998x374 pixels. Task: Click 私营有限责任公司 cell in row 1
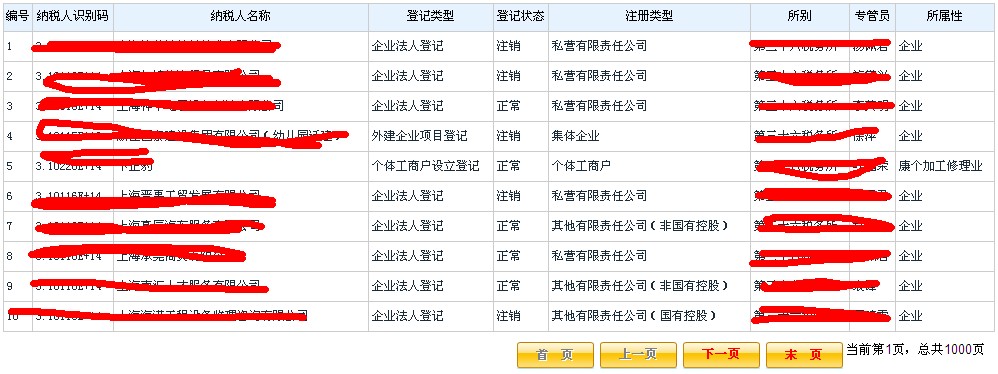[649, 46]
